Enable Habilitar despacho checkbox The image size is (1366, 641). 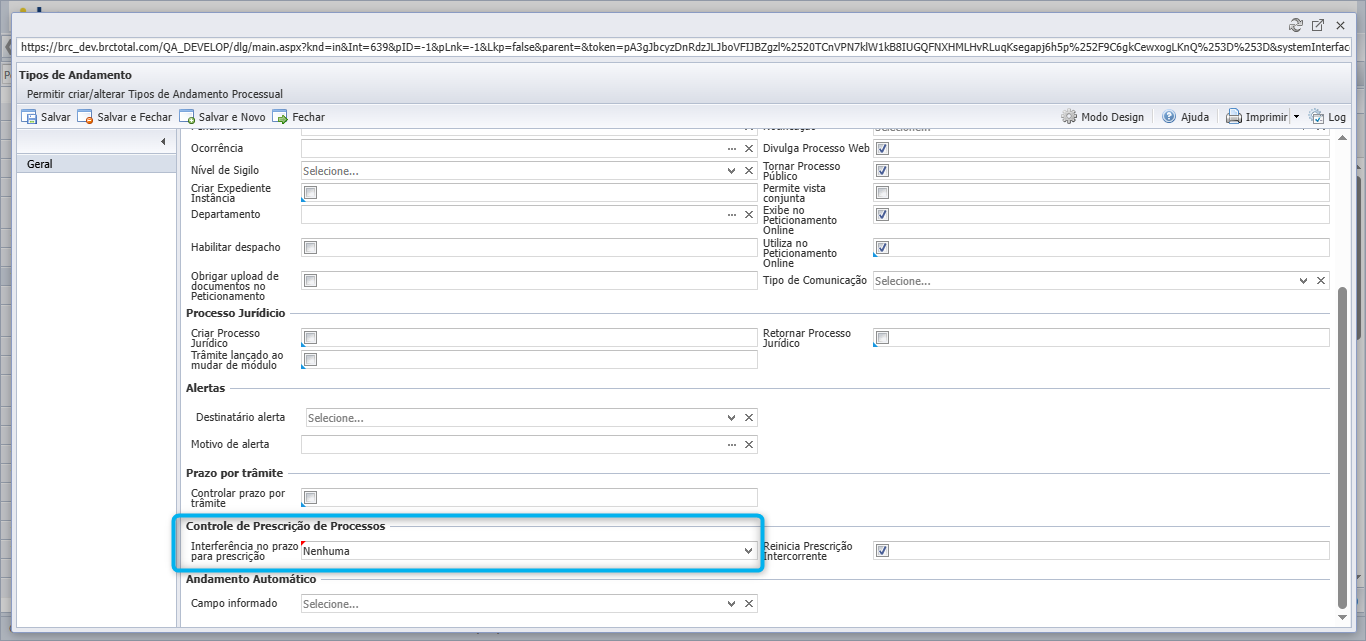(311, 248)
